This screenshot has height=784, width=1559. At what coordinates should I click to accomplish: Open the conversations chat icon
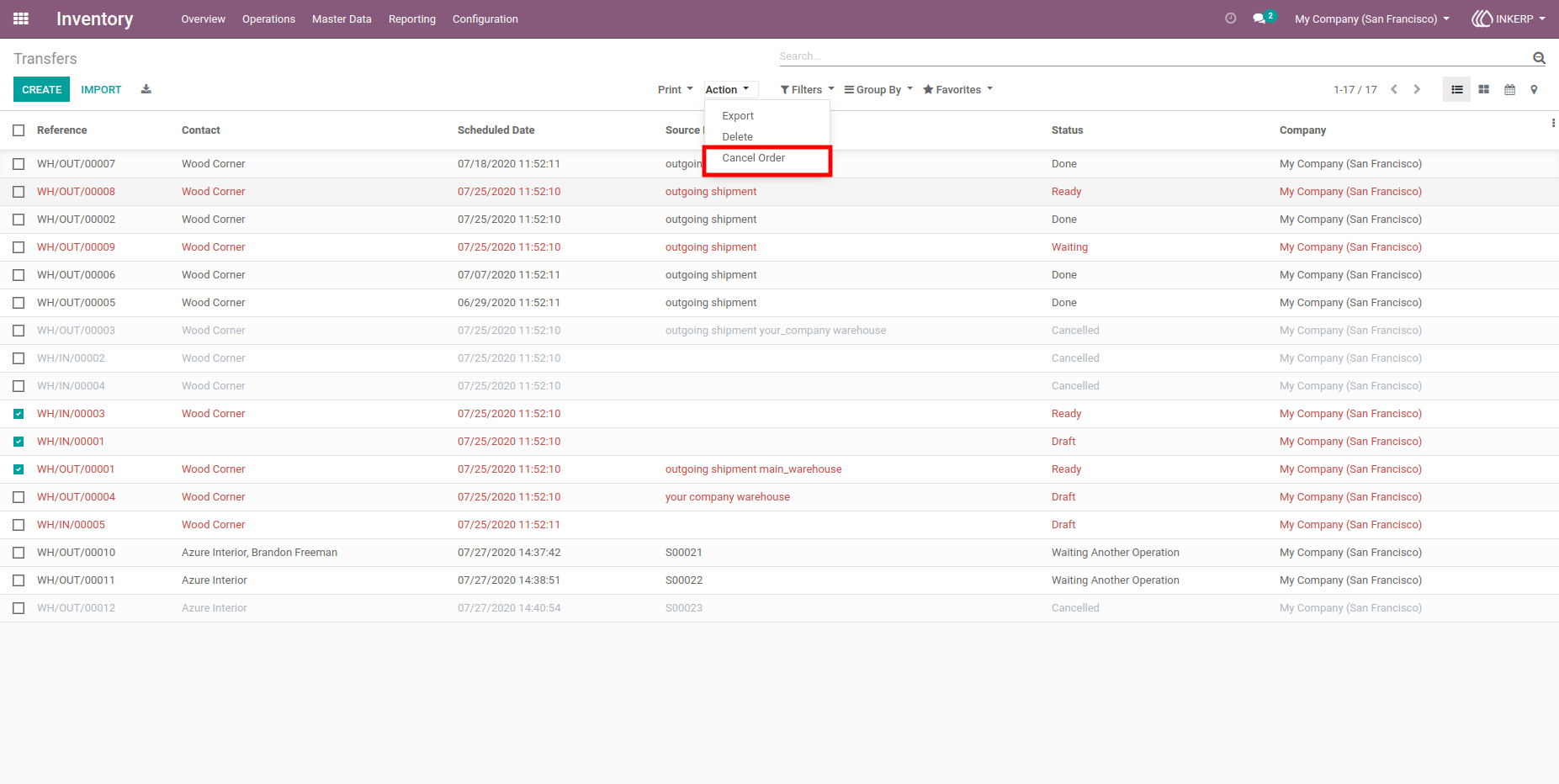[x=1259, y=19]
